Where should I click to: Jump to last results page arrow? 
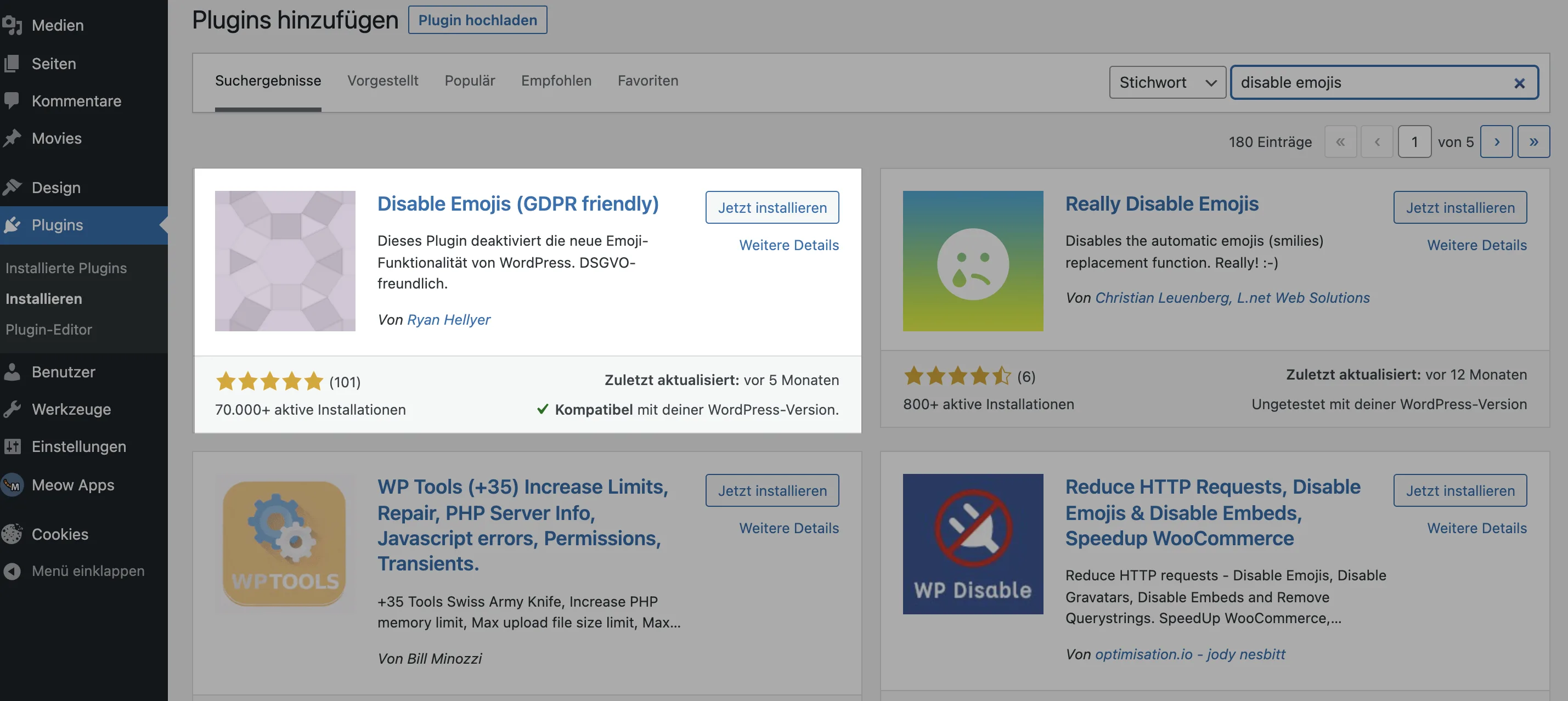click(1533, 142)
